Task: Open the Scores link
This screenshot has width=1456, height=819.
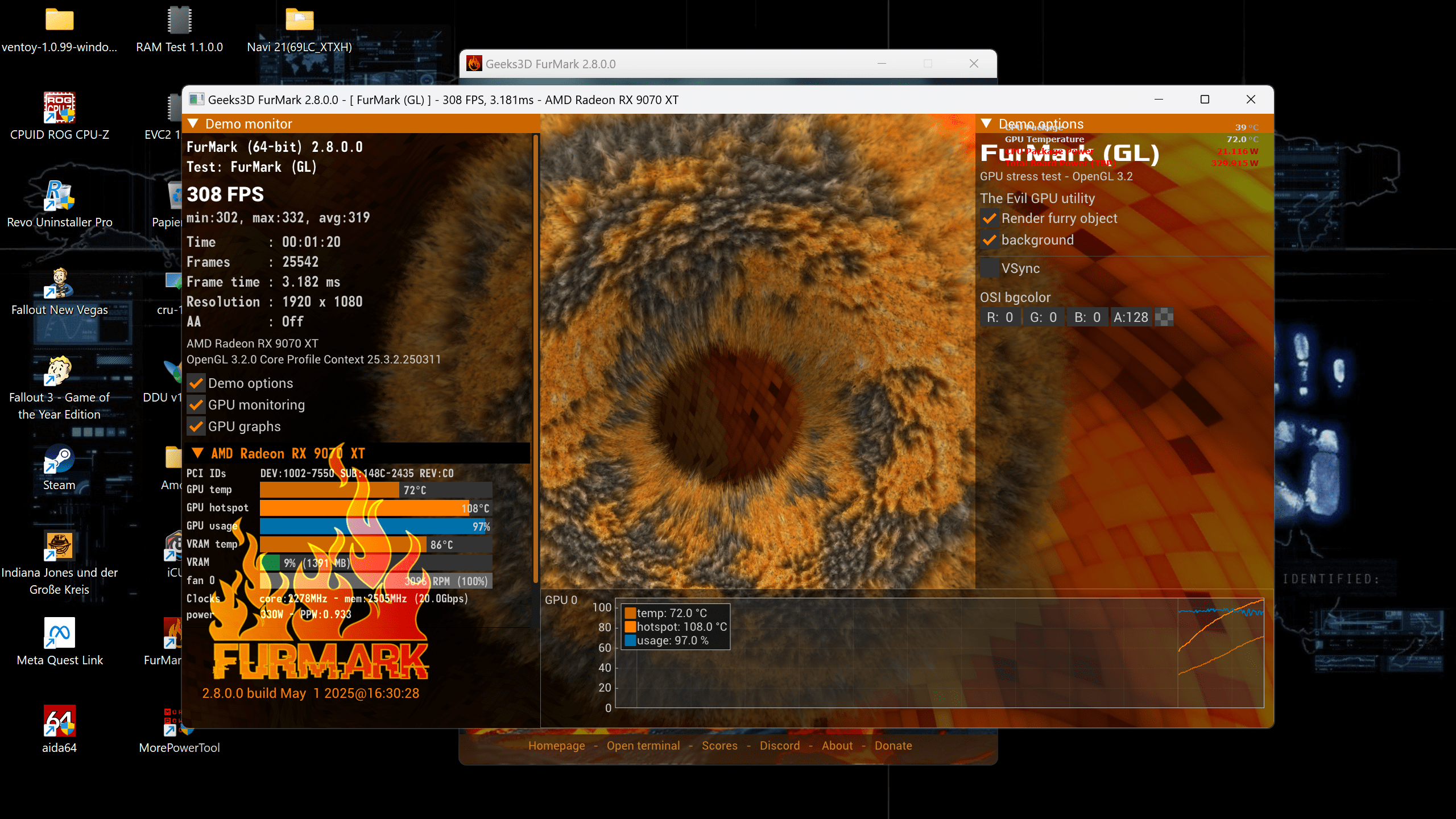Action: point(719,746)
